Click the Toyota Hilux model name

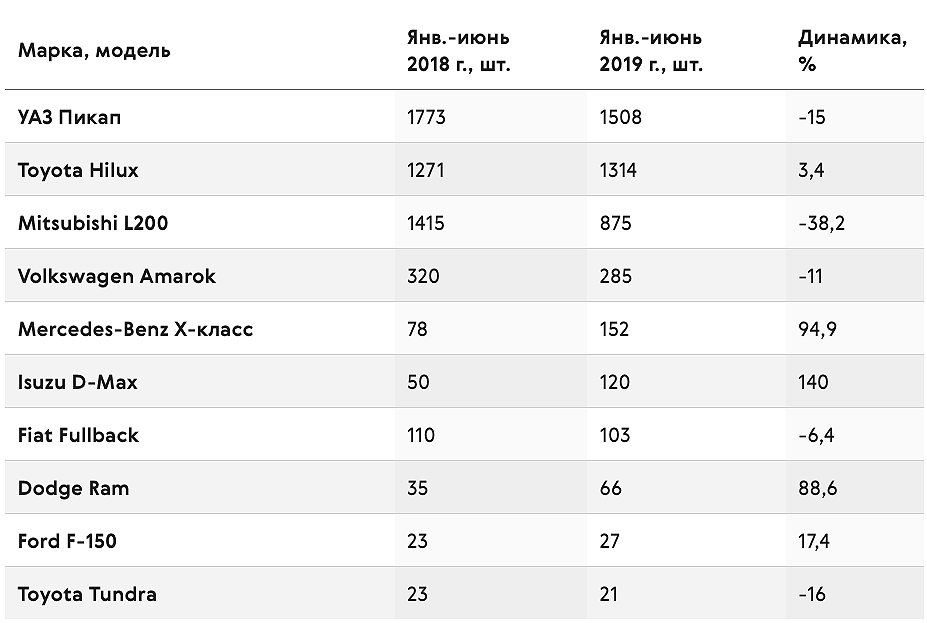click(78, 170)
